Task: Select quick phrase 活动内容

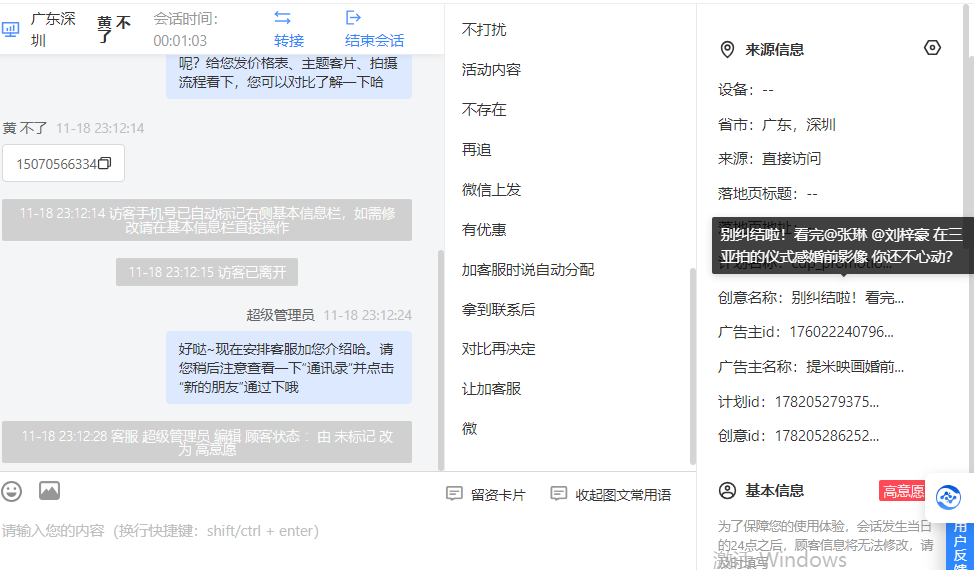Action: [x=491, y=70]
